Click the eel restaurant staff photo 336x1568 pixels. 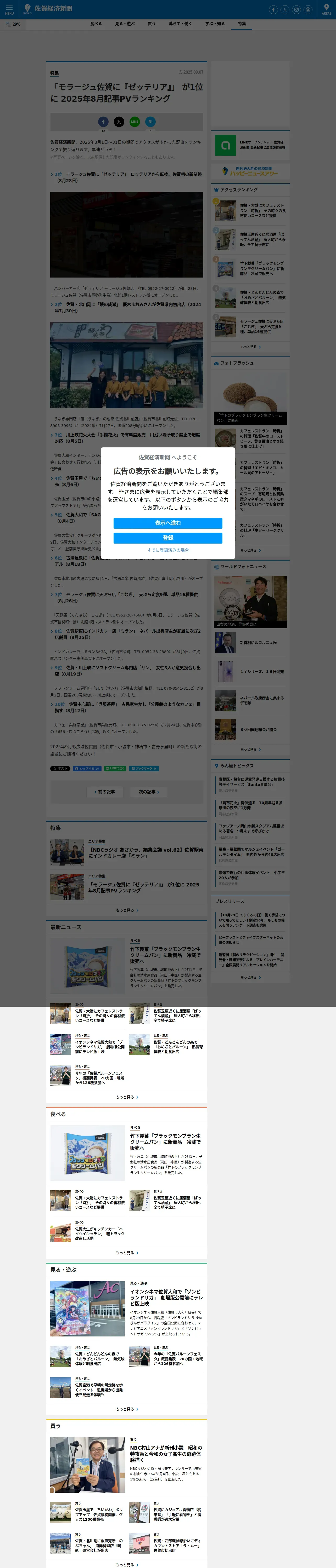click(x=127, y=365)
